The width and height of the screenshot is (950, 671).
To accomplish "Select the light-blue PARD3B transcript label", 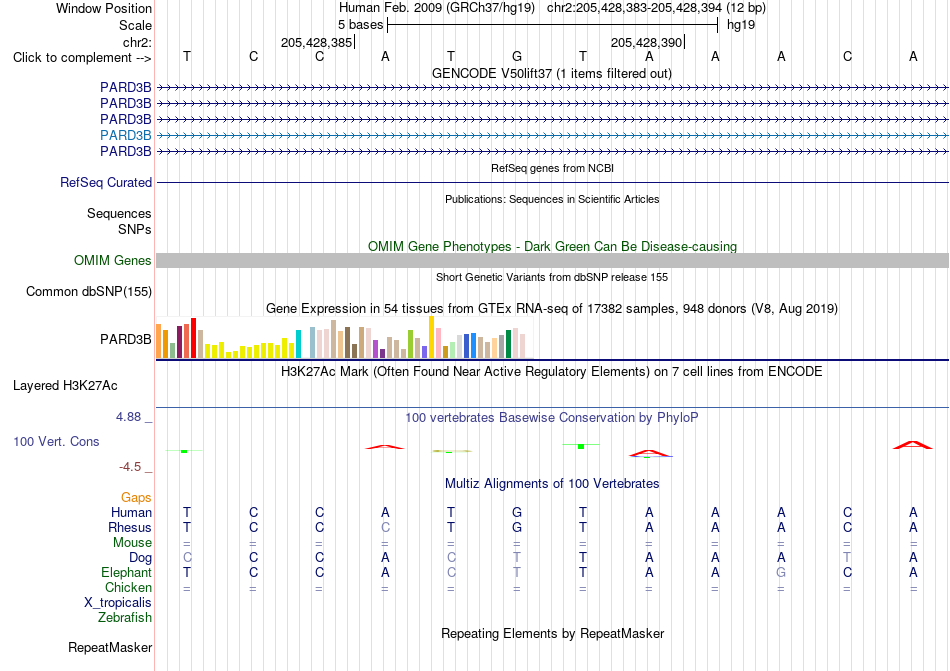I will [125, 135].
